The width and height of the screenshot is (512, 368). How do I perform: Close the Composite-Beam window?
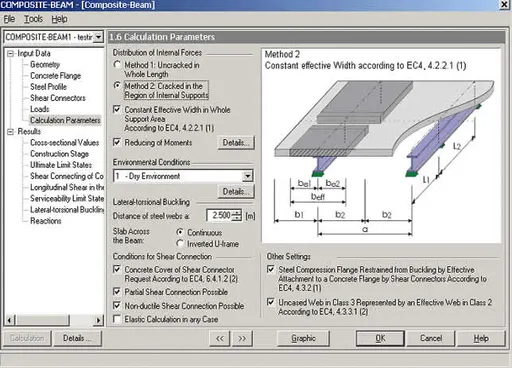click(505, 5)
